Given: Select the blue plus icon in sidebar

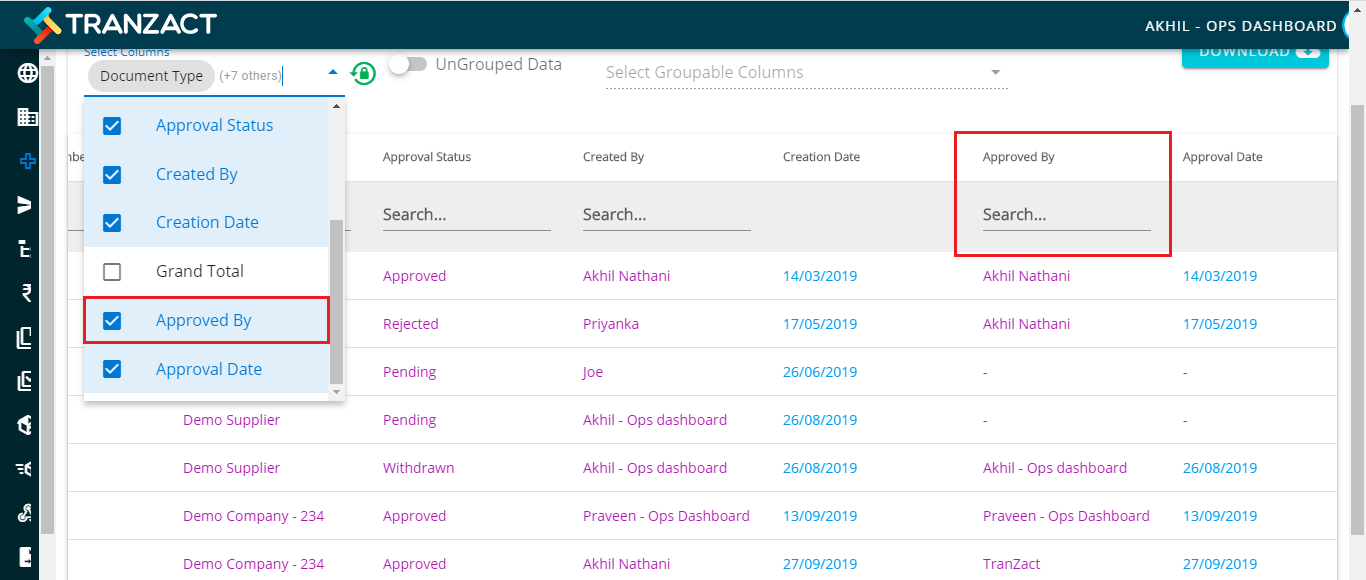Looking at the screenshot, I should tap(28, 160).
